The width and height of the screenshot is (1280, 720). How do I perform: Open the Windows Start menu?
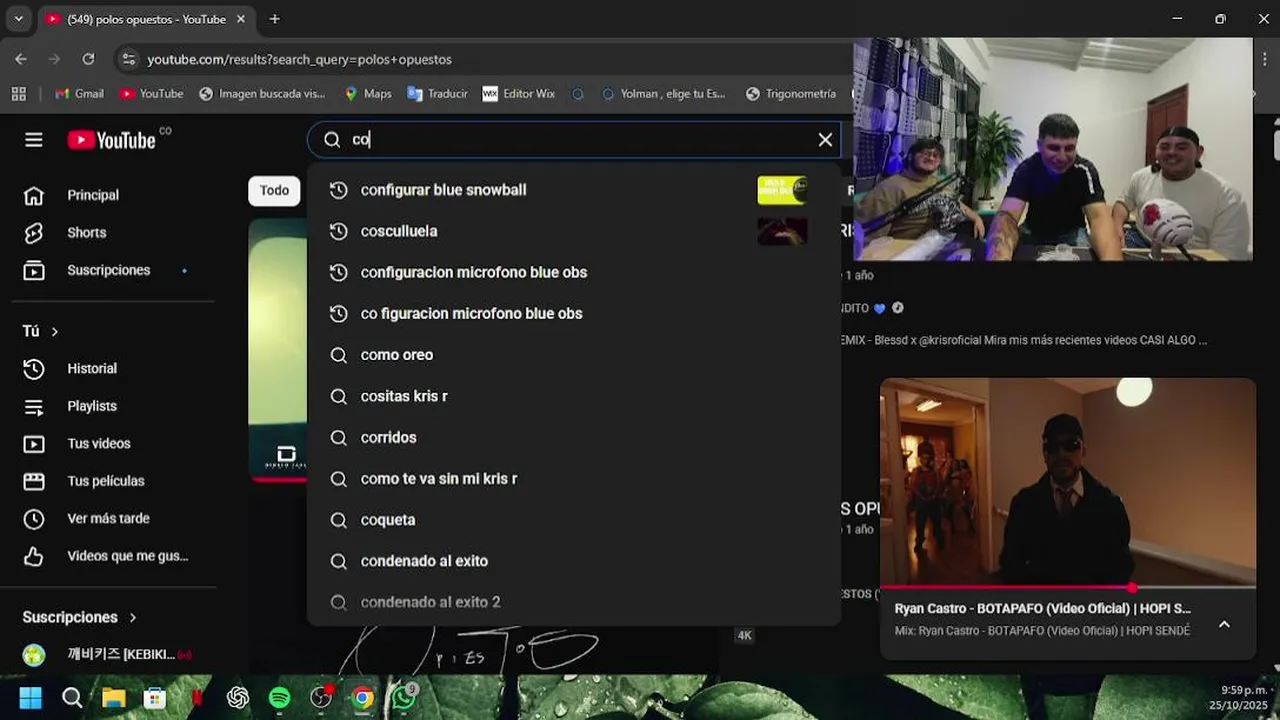pyautogui.click(x=31, y=697)
